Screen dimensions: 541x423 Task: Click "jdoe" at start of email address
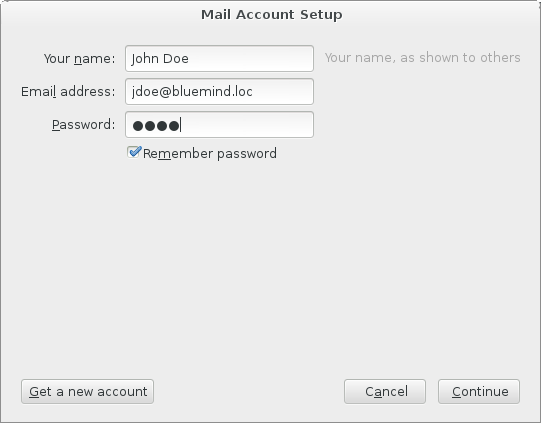point(145,91)
